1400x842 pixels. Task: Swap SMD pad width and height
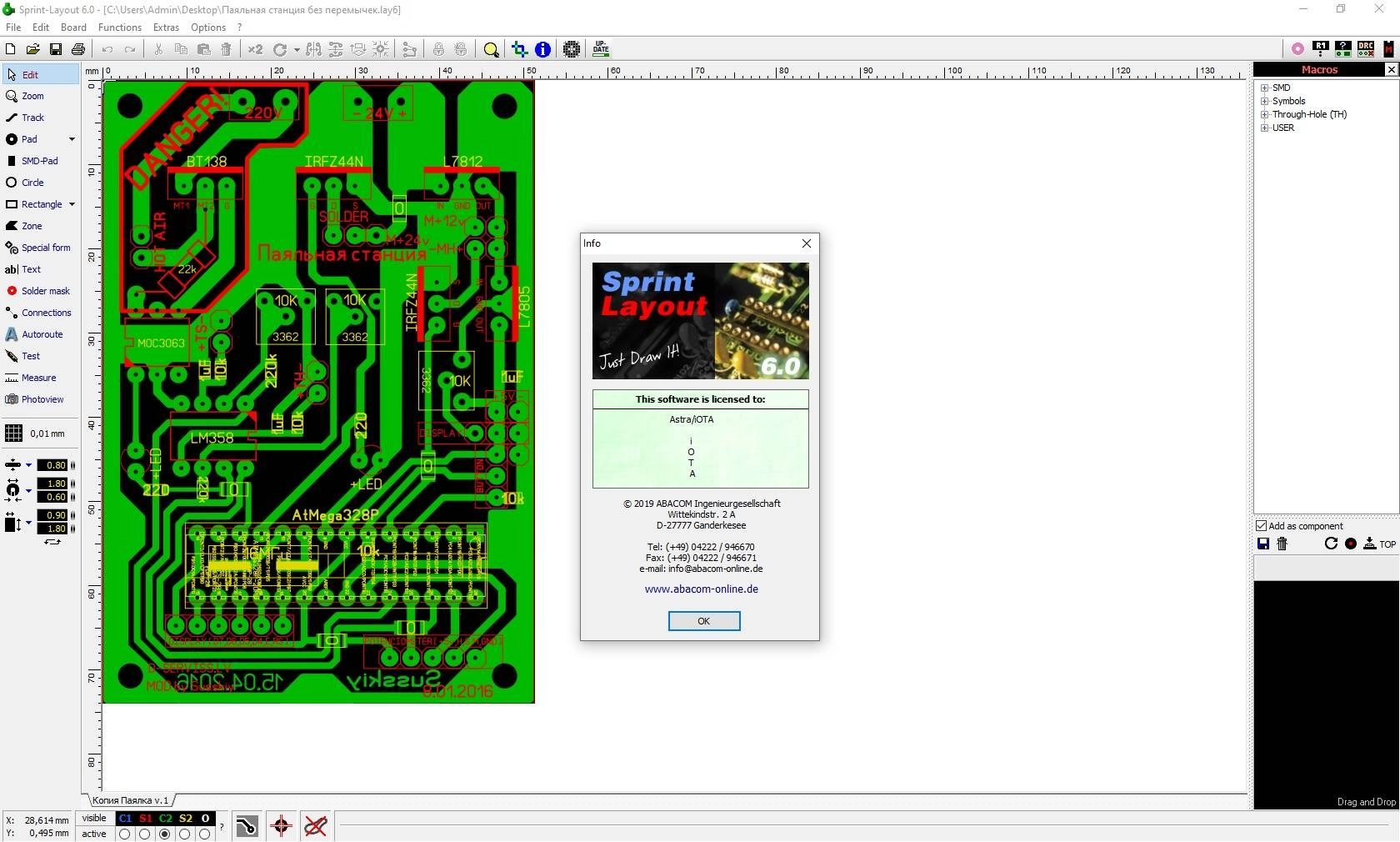[x=52, y=542]
